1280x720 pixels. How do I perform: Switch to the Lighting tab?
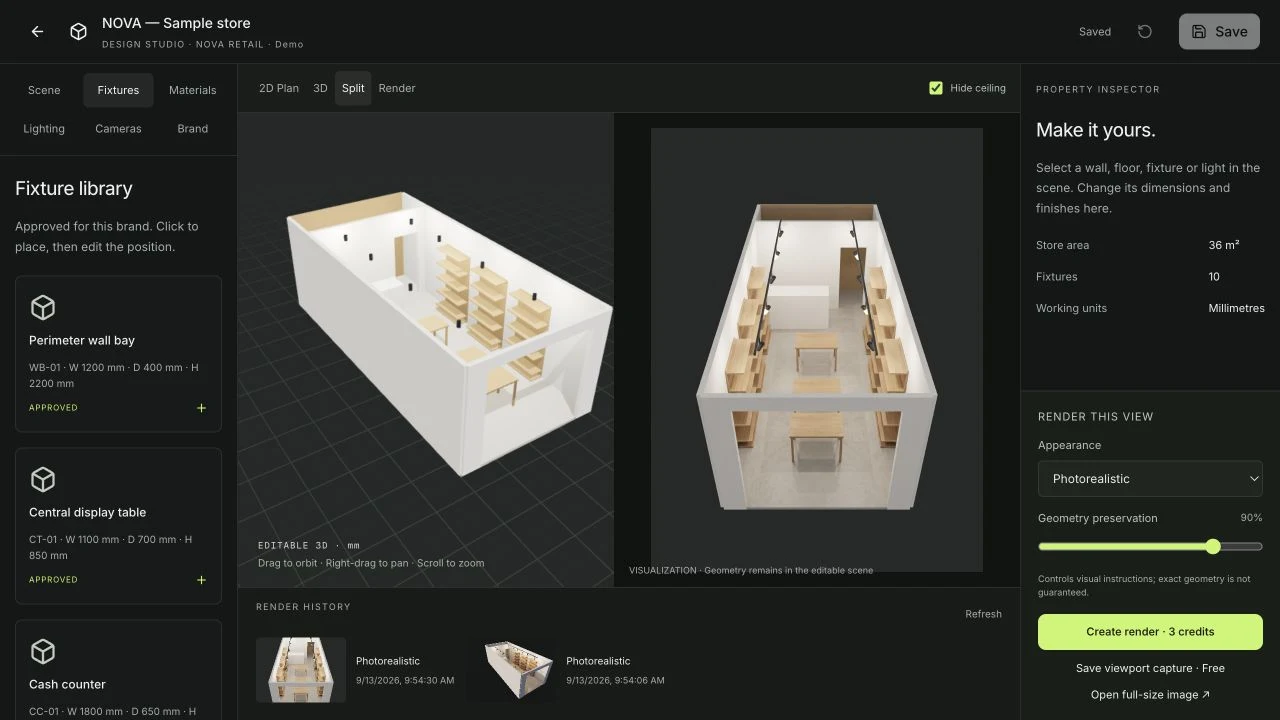[x=44, y=129]
